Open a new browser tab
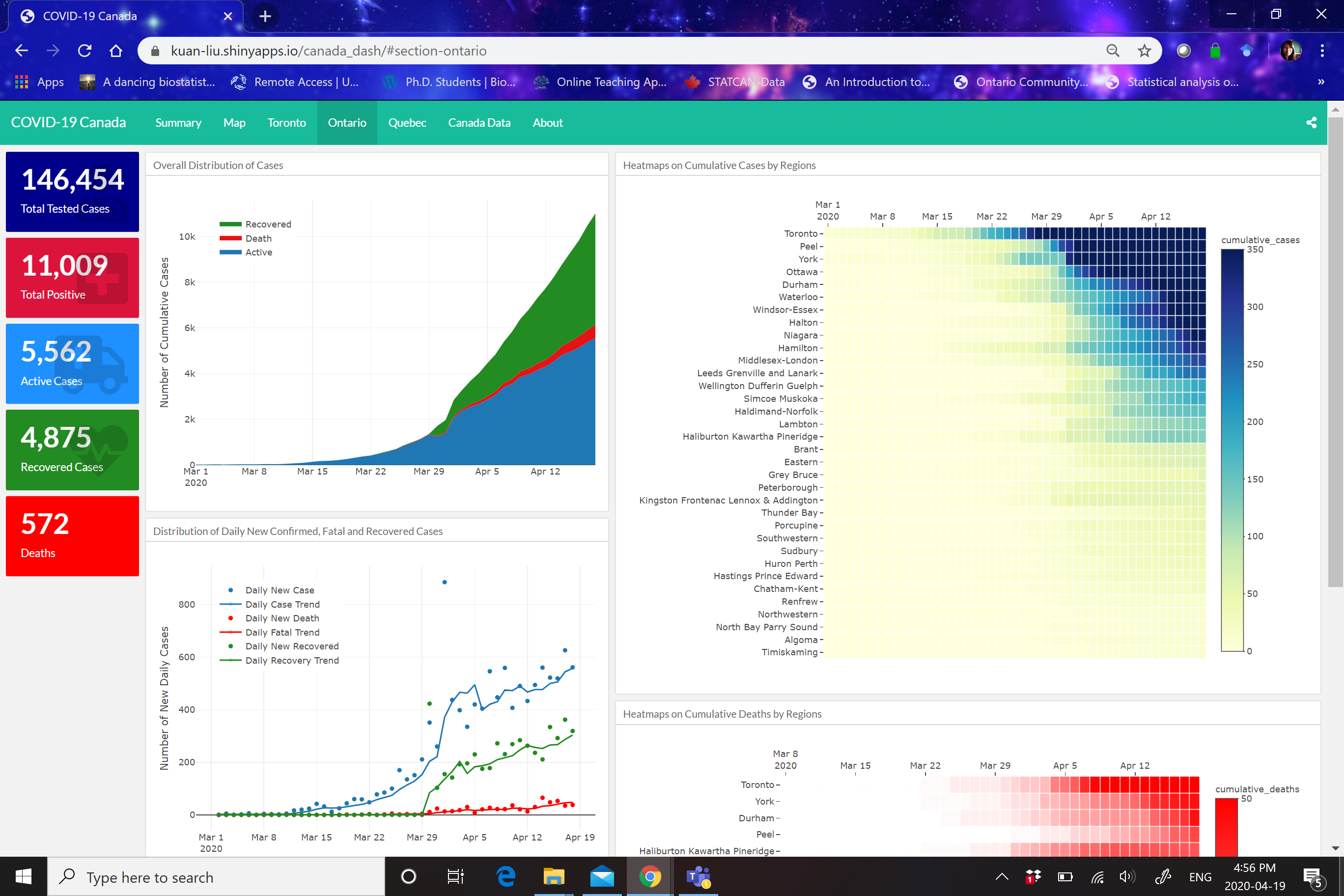 click(265, 16)
